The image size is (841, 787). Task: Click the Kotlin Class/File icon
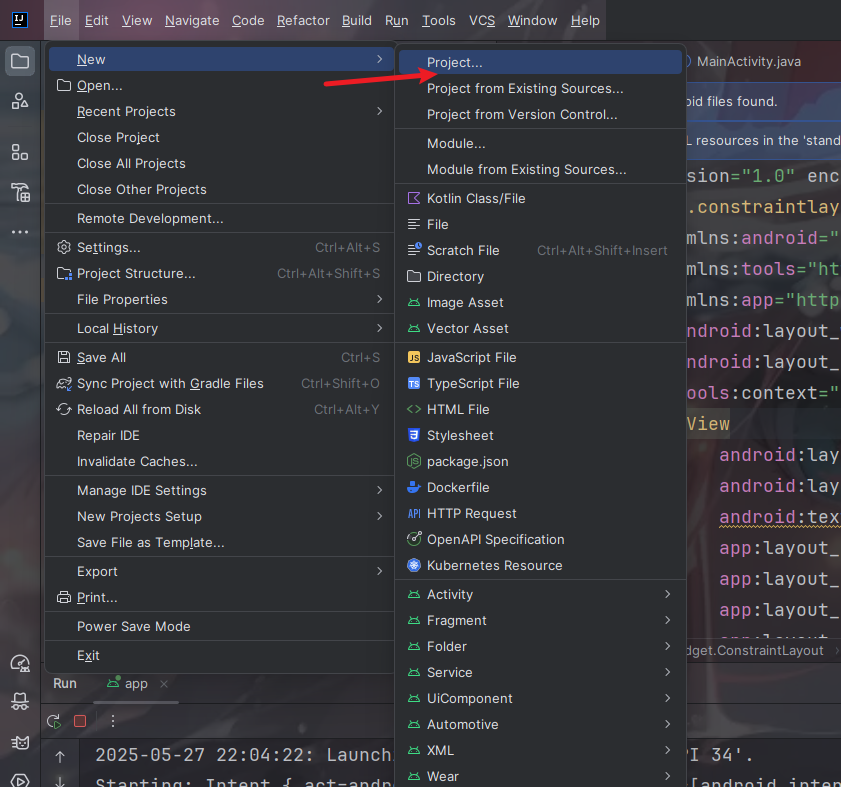pos(414,198)
